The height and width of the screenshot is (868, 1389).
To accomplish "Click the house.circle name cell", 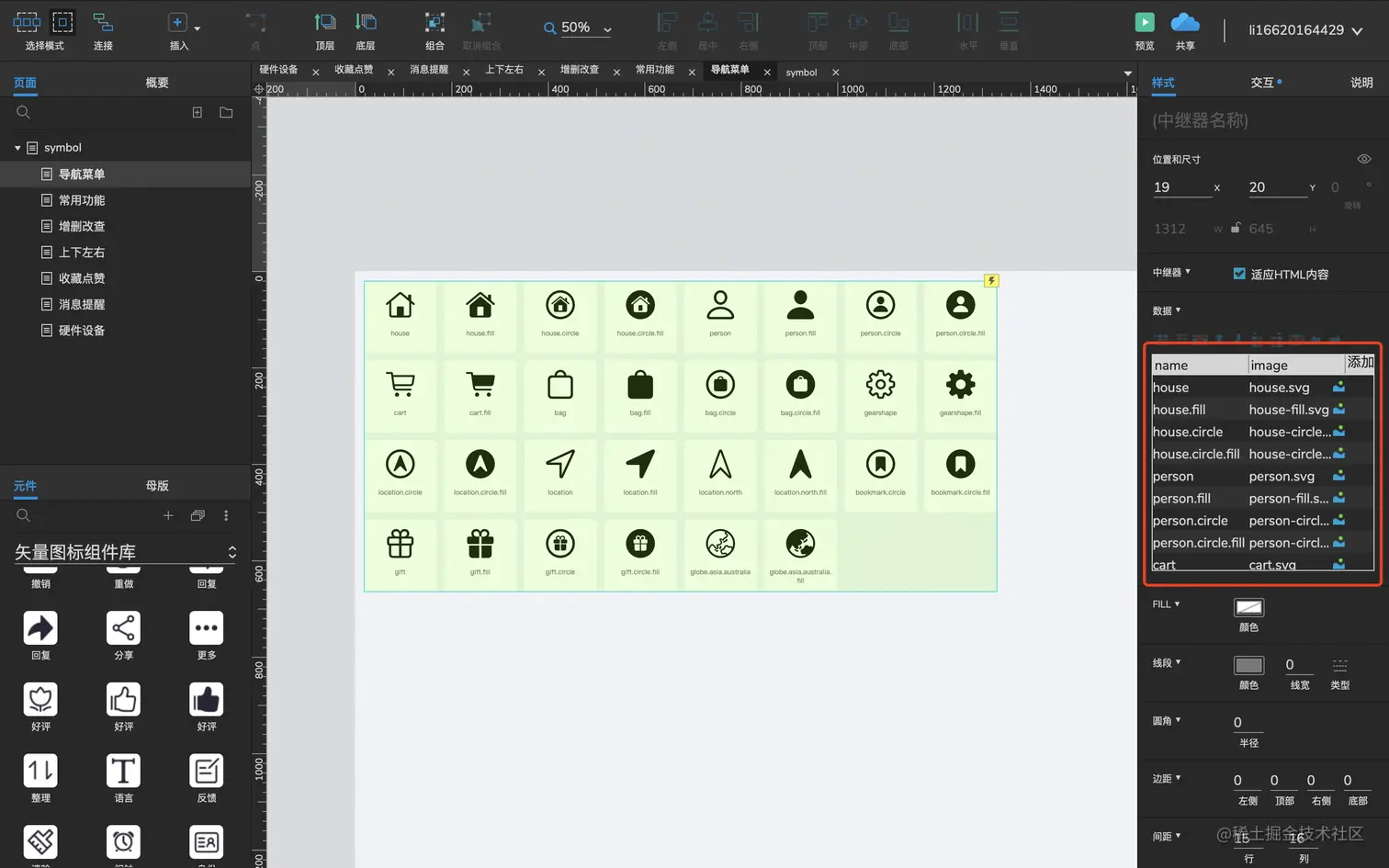I will 1199,432.
